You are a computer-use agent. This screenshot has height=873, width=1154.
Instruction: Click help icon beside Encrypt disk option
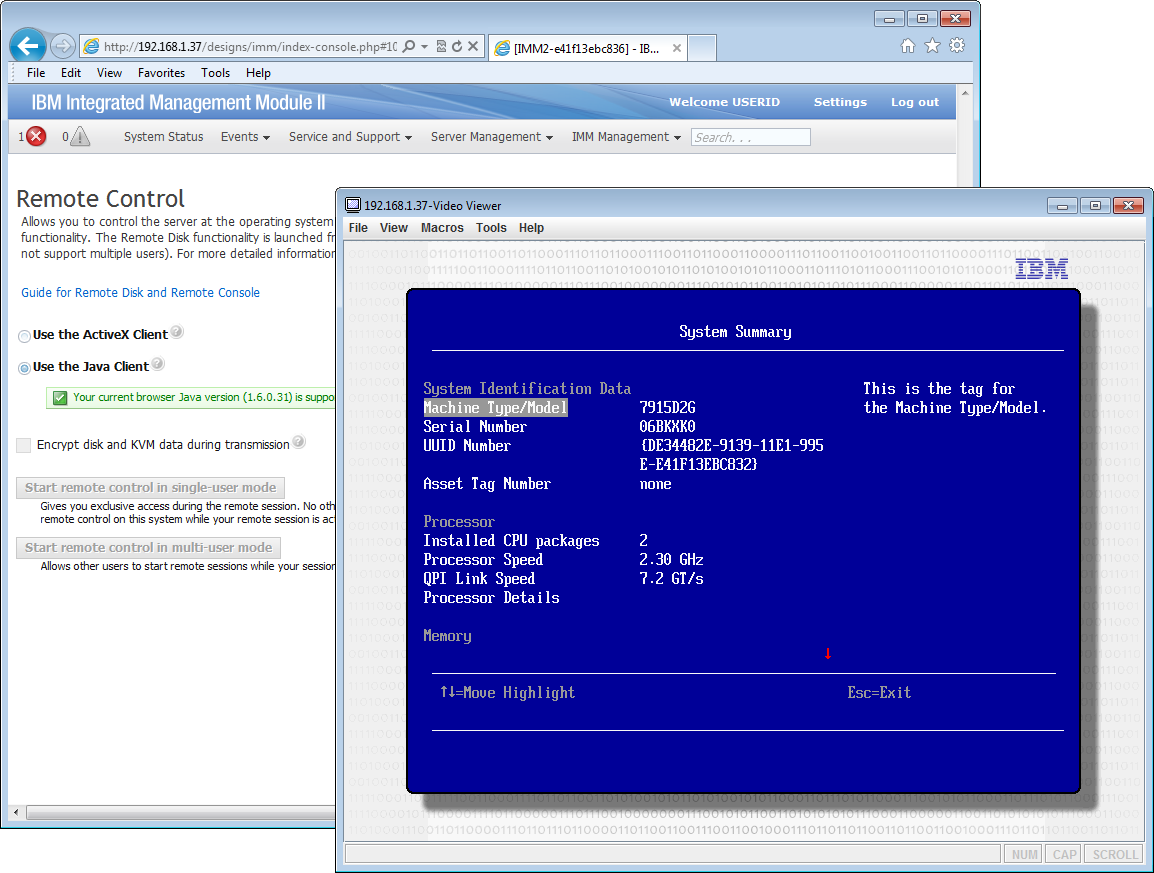tap(299, 442)
